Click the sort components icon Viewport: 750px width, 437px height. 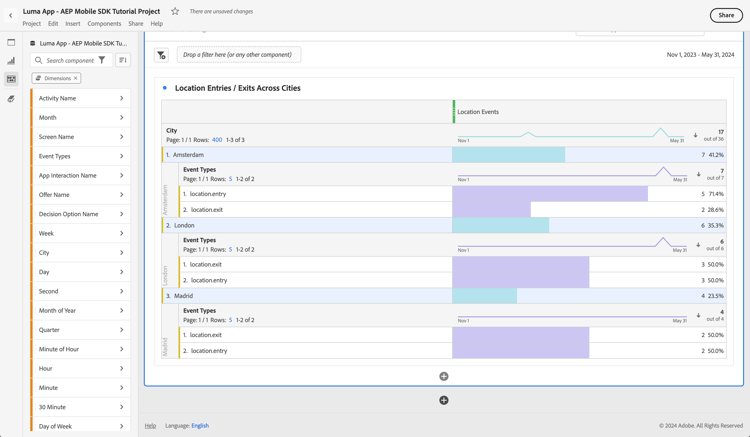123,60
